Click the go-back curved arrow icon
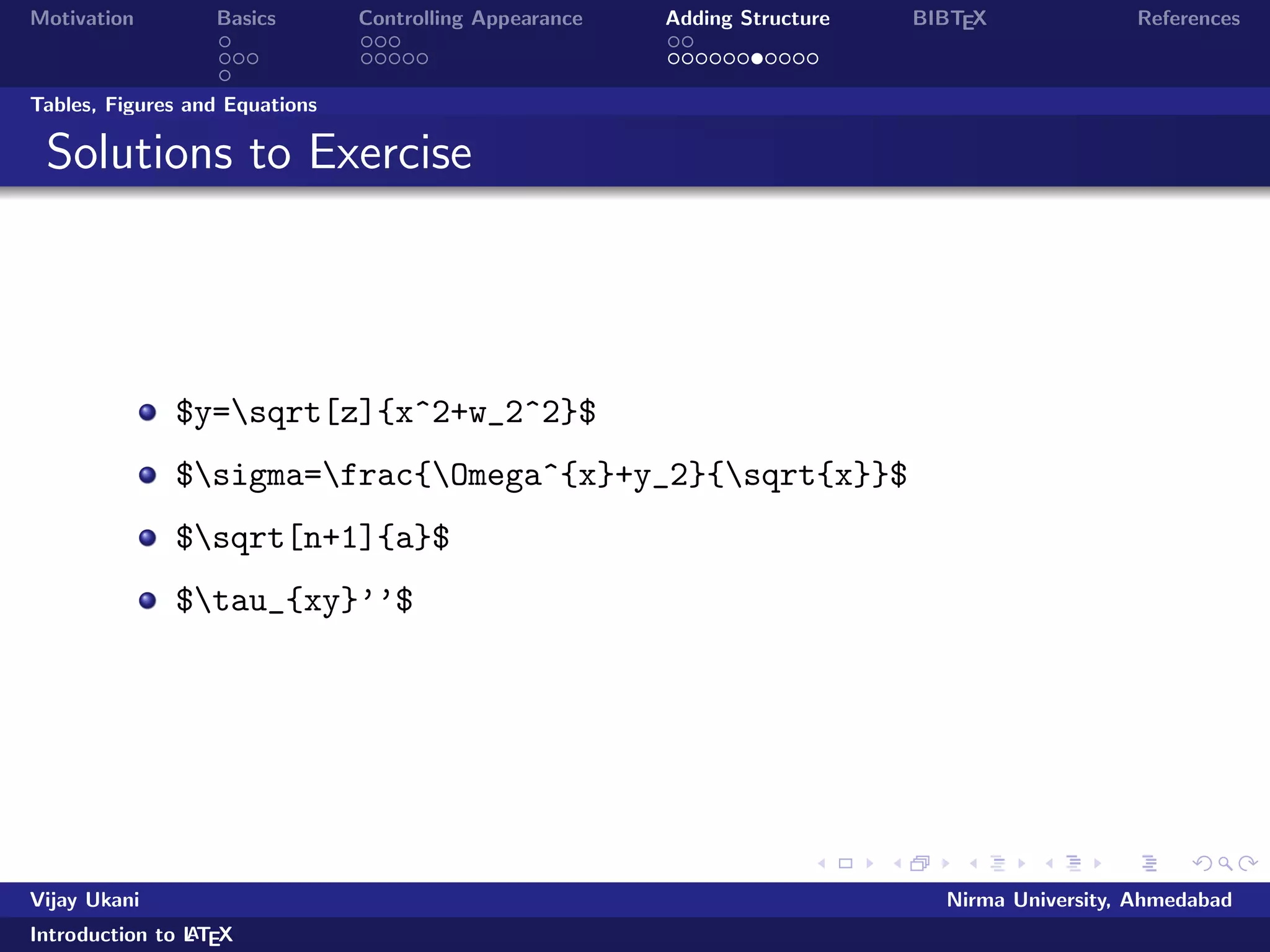This screenshot has height=952, width=1270. pos(1202,863)
